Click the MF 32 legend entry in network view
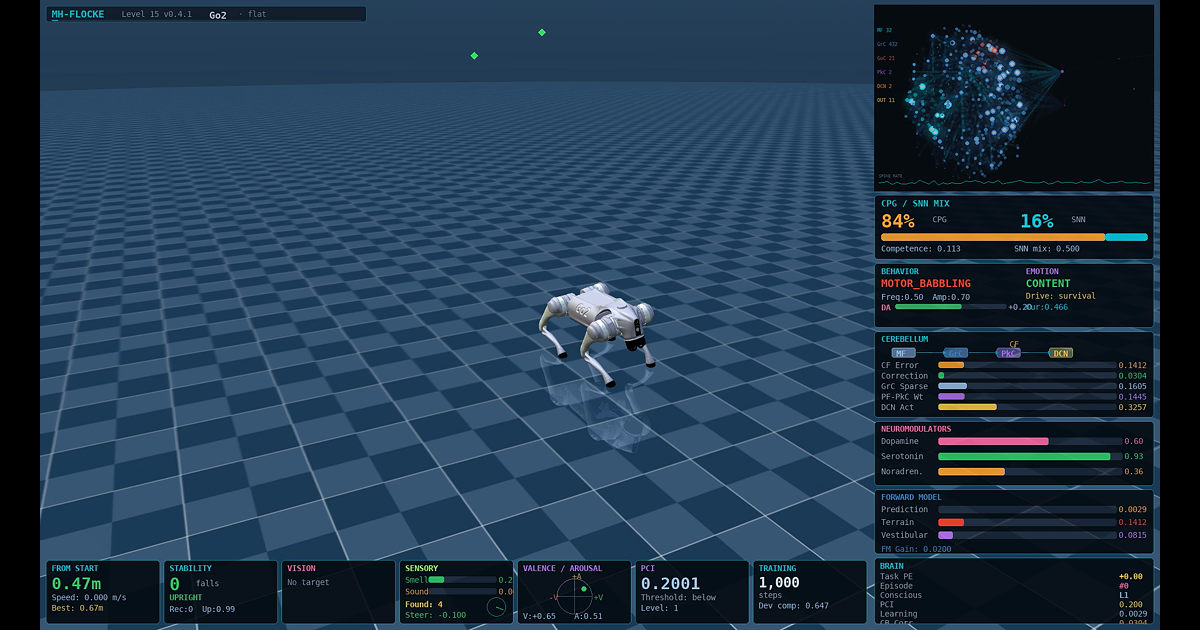1200x630 pixels. [x=884, y=30]
